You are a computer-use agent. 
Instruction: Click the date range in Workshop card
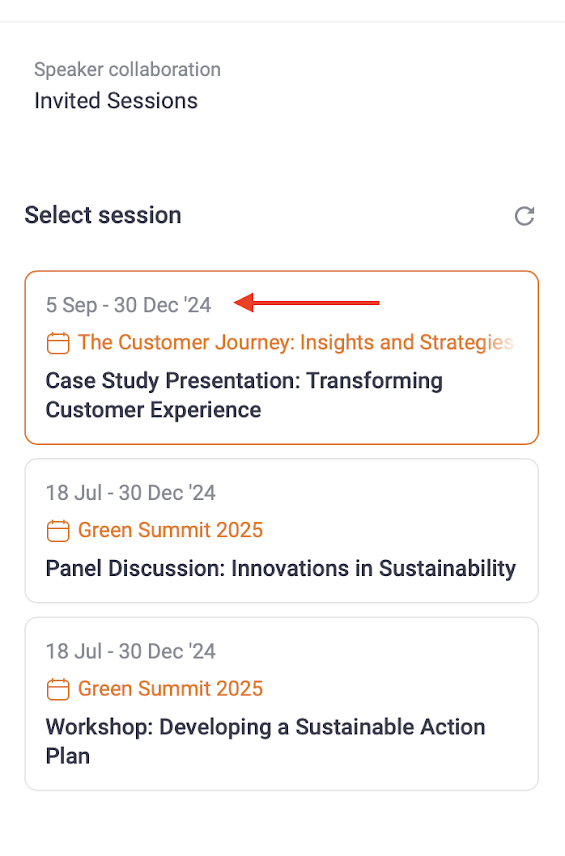coord(130,651)
